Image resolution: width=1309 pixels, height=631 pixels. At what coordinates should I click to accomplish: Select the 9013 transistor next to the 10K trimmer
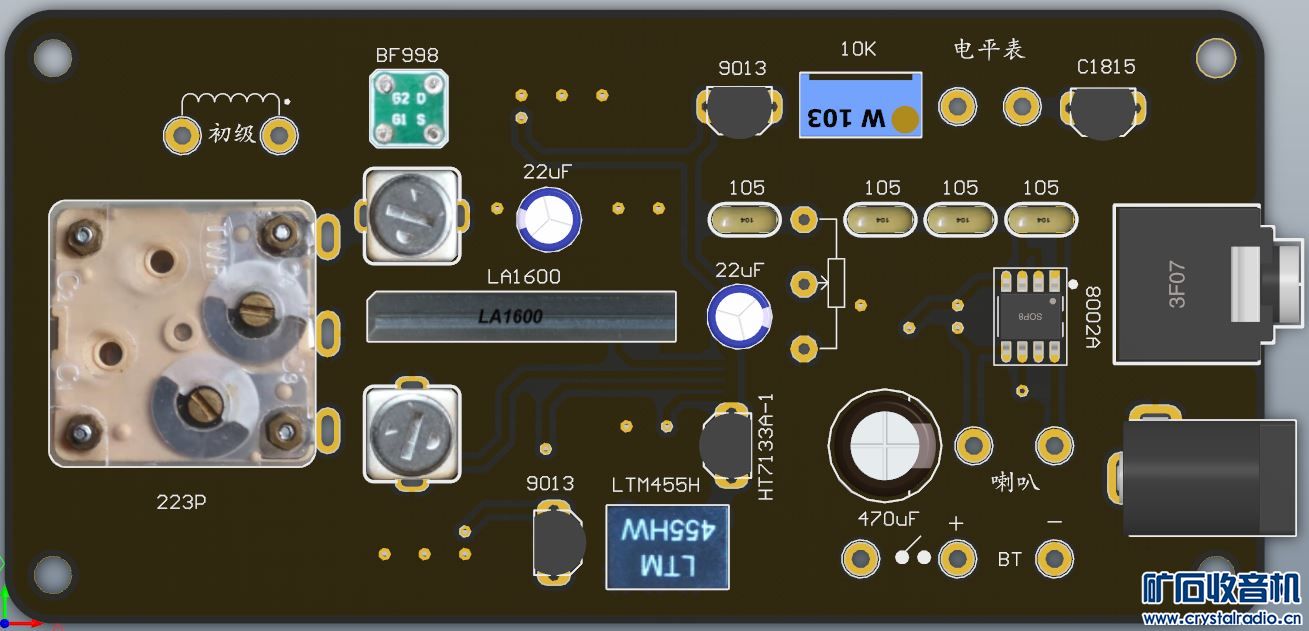click(740, 110)
